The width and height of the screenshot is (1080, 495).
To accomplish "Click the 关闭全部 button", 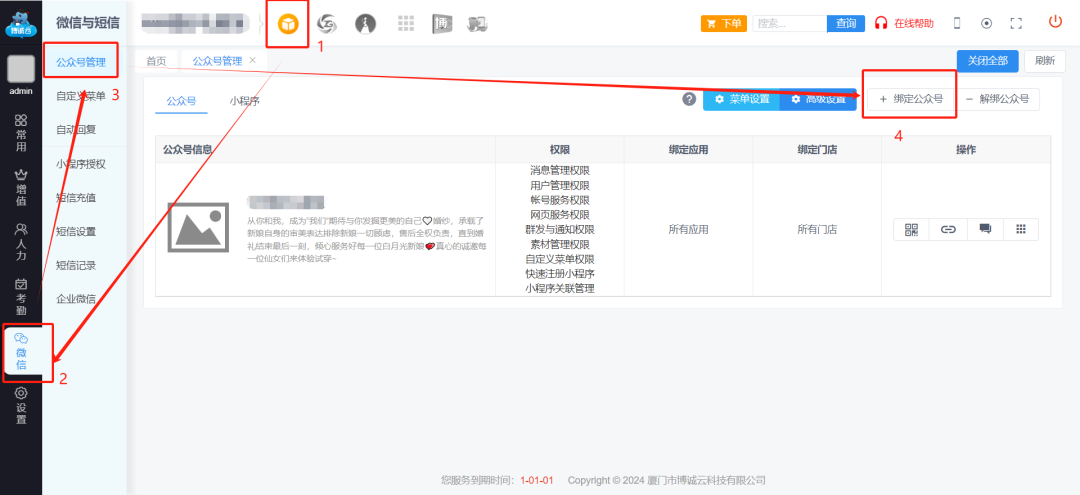I will tap(988, 61).
